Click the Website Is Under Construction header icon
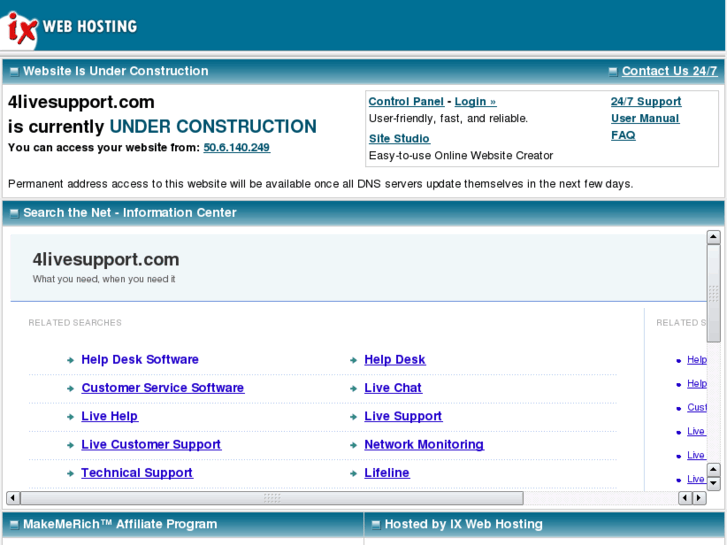 pos(14,71)
